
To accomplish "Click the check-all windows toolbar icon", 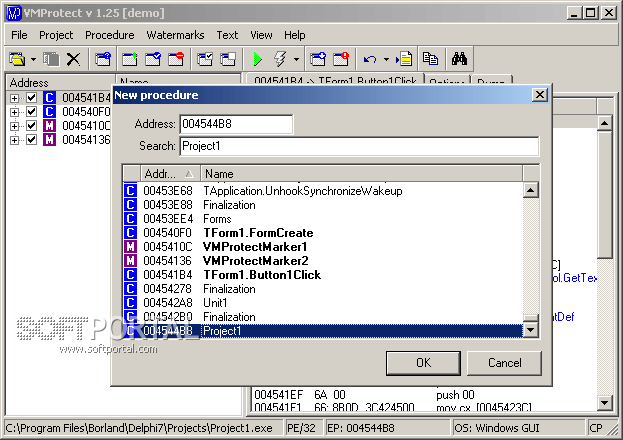I will tap(205, 59).
